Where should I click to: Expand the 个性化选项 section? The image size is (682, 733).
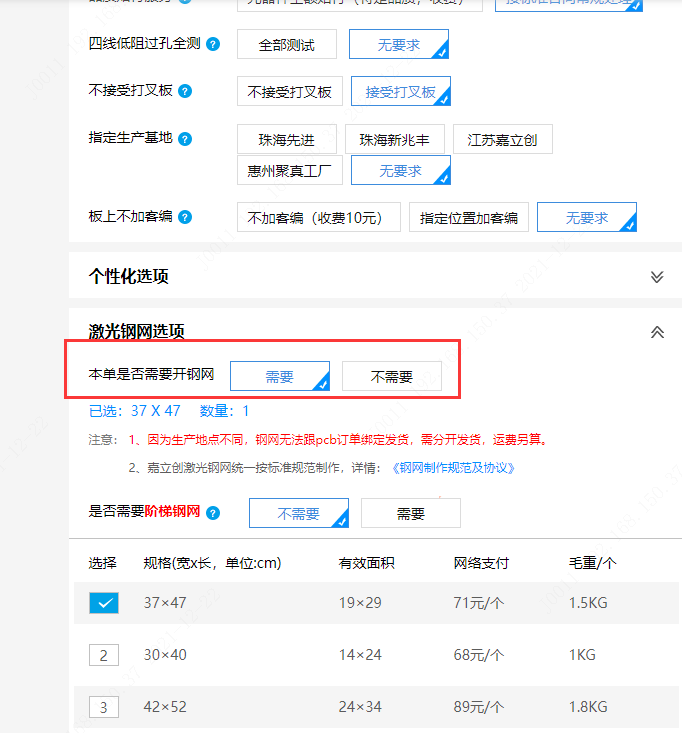pos(657,277)
